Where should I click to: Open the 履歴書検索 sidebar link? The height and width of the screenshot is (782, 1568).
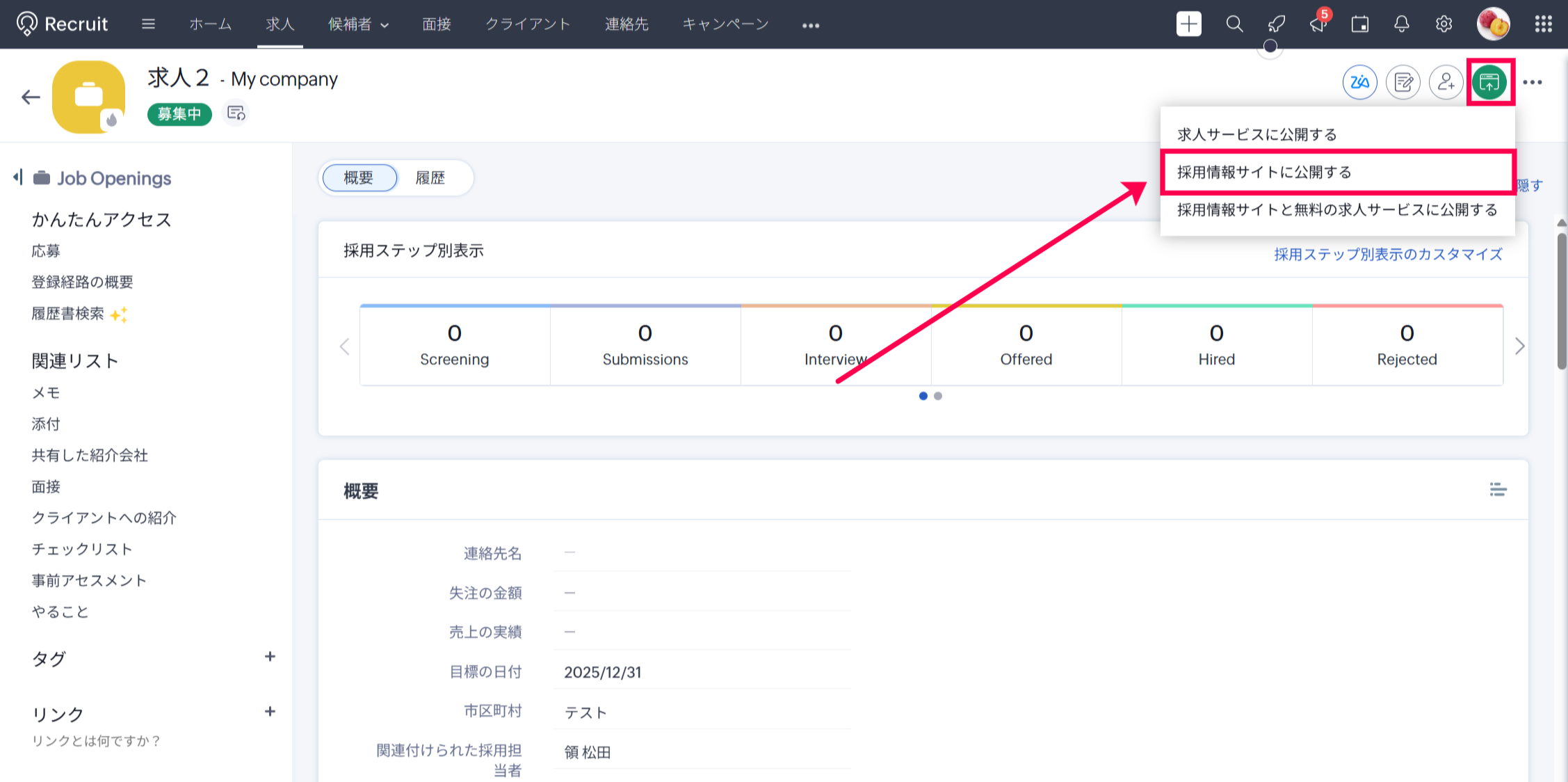click(x=68, y=314)
